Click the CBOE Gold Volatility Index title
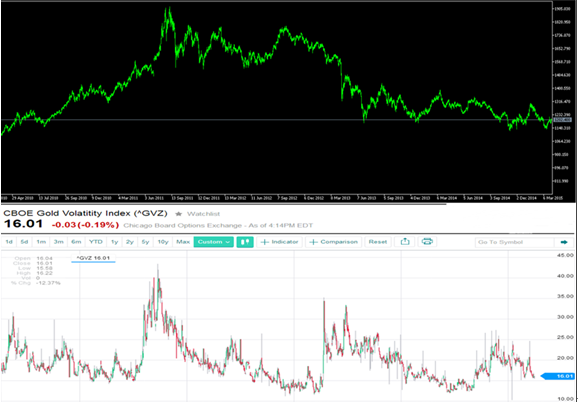578x414 pixels. point(86,213)
